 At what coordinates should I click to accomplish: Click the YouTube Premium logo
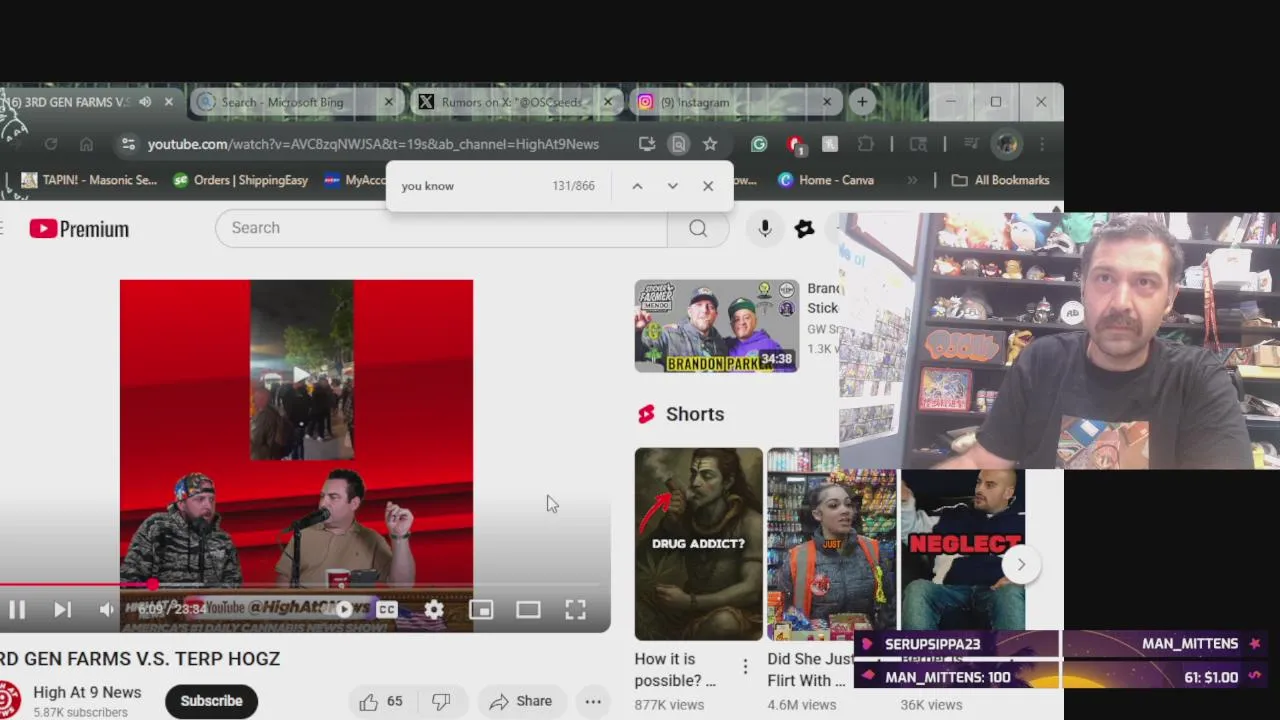point(79,229)
